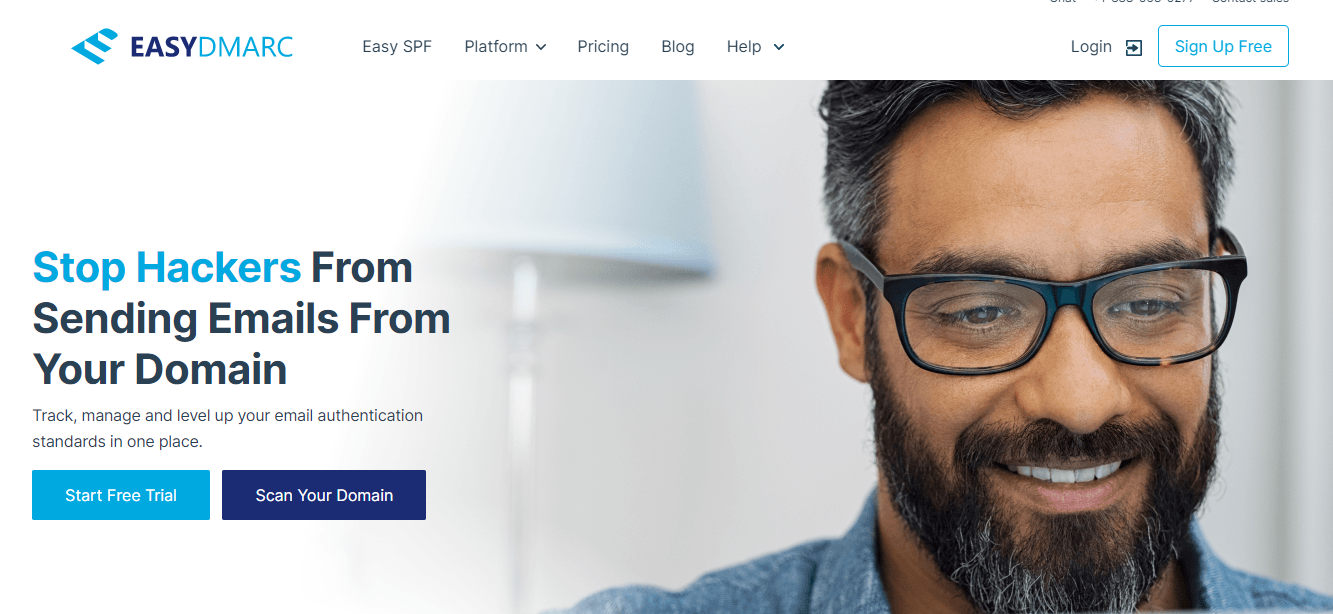
Task: Click the Stop Hackers headline text
Action: coord(167,268)
